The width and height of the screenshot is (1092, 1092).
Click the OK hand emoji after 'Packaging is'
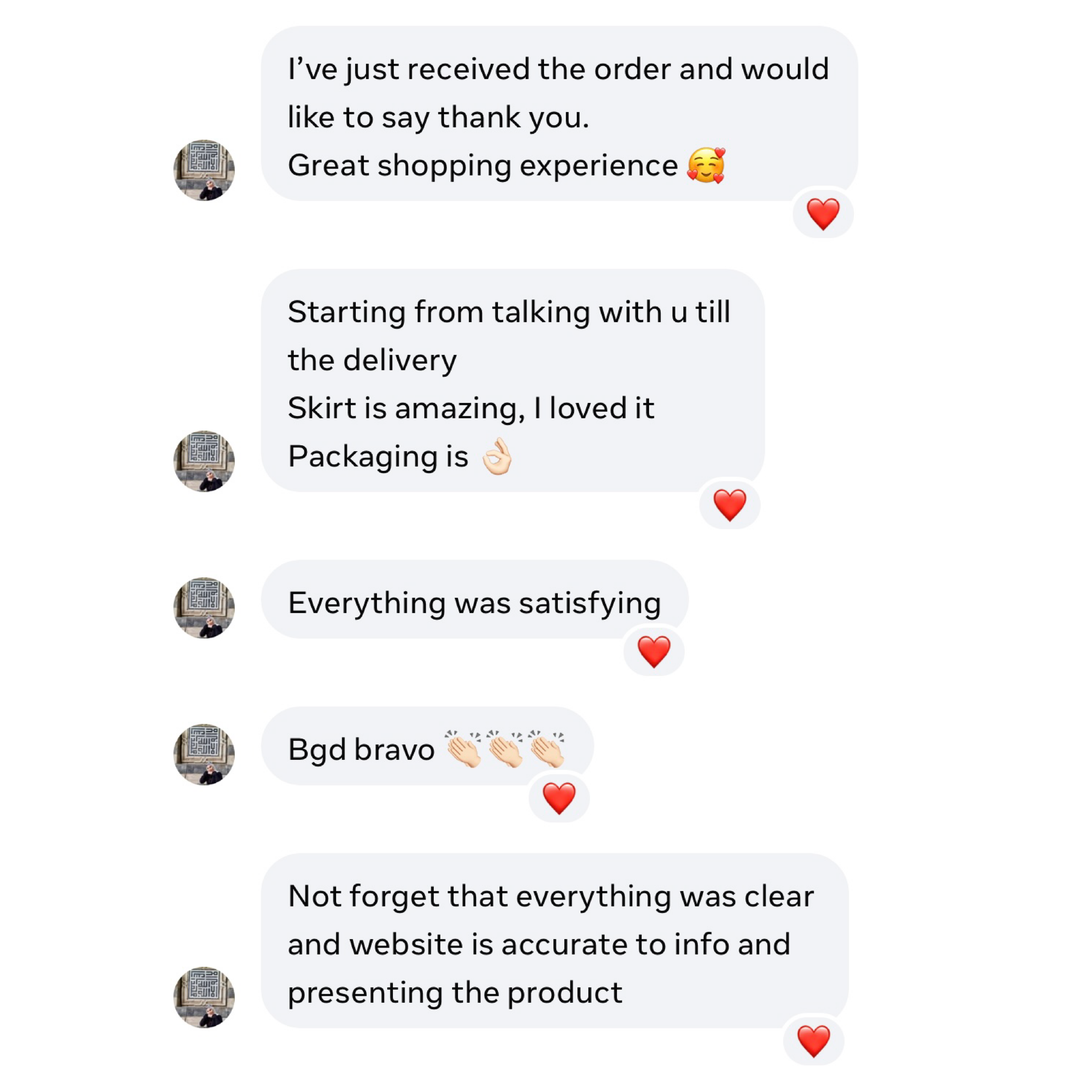click(497, 457)
